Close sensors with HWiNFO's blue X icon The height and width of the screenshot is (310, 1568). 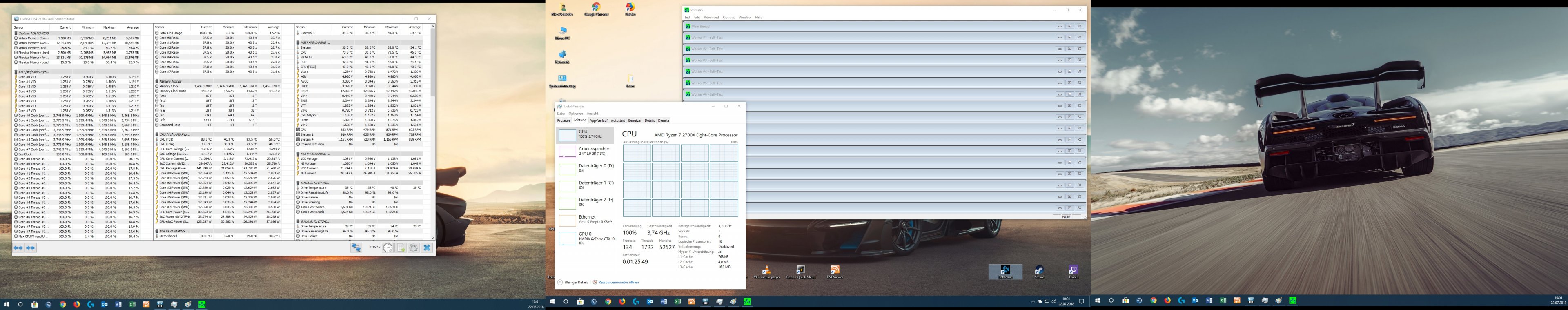coord(427,247)
